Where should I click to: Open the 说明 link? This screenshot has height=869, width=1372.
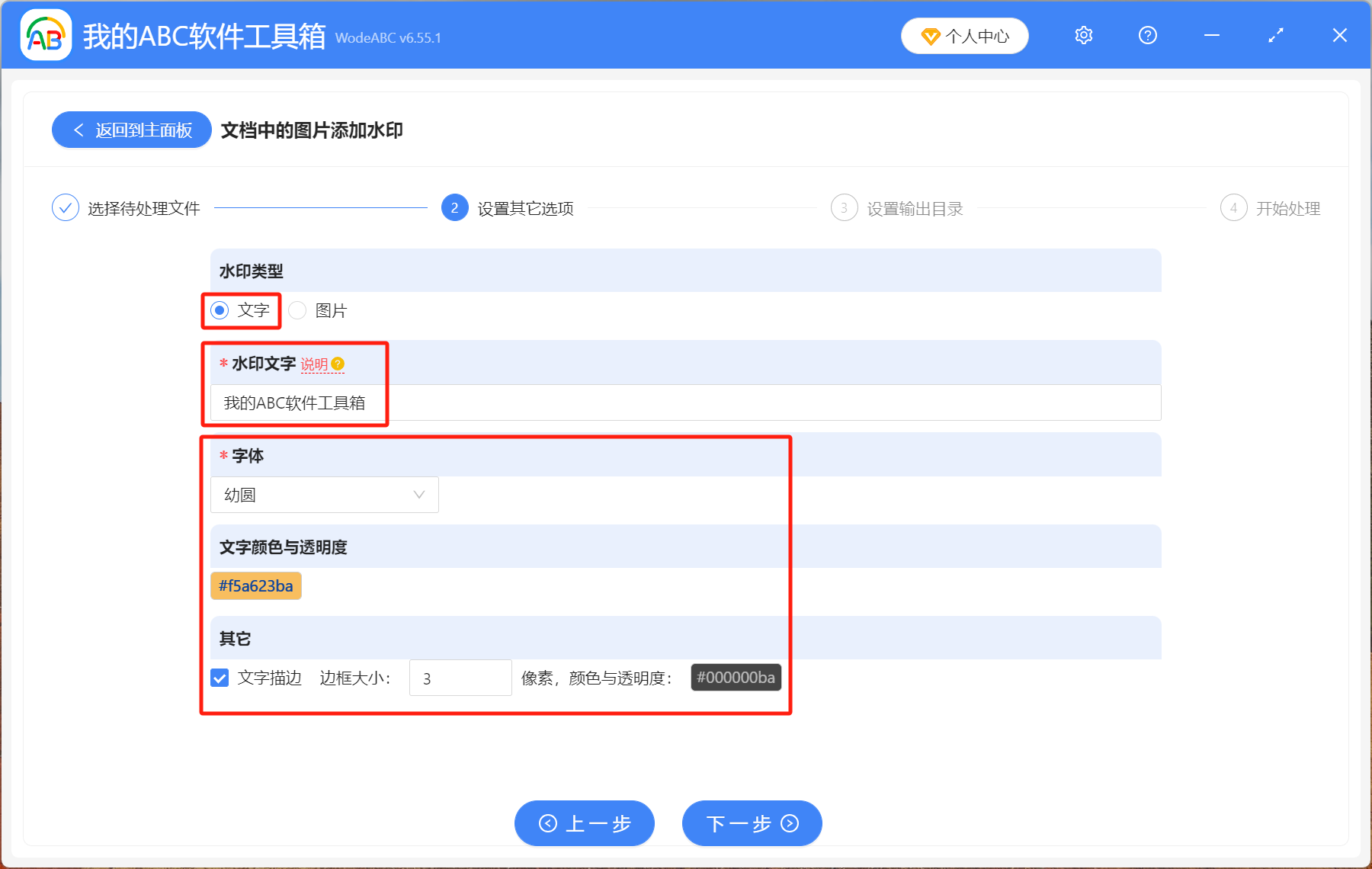coord(316,364)
